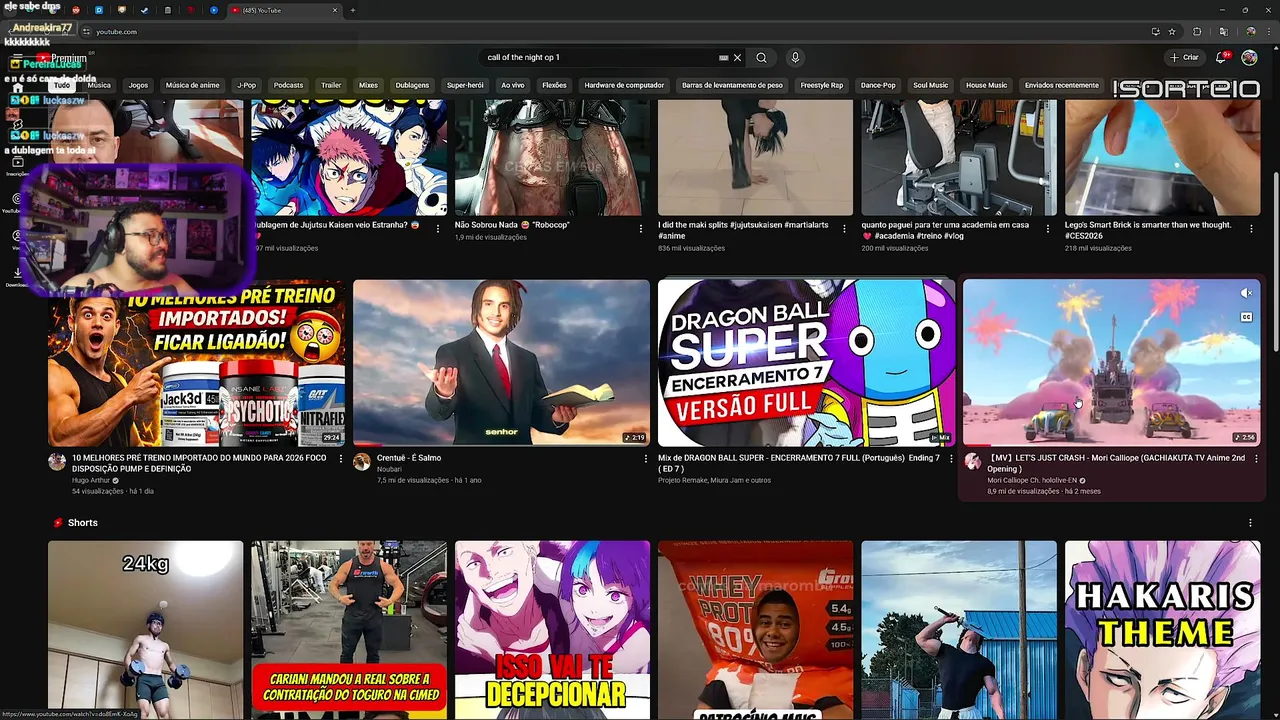Viewport: 1280px width, 720px height.
Task: Open a new browser tab
Action: pyautogui.click(x=352, y=10)
